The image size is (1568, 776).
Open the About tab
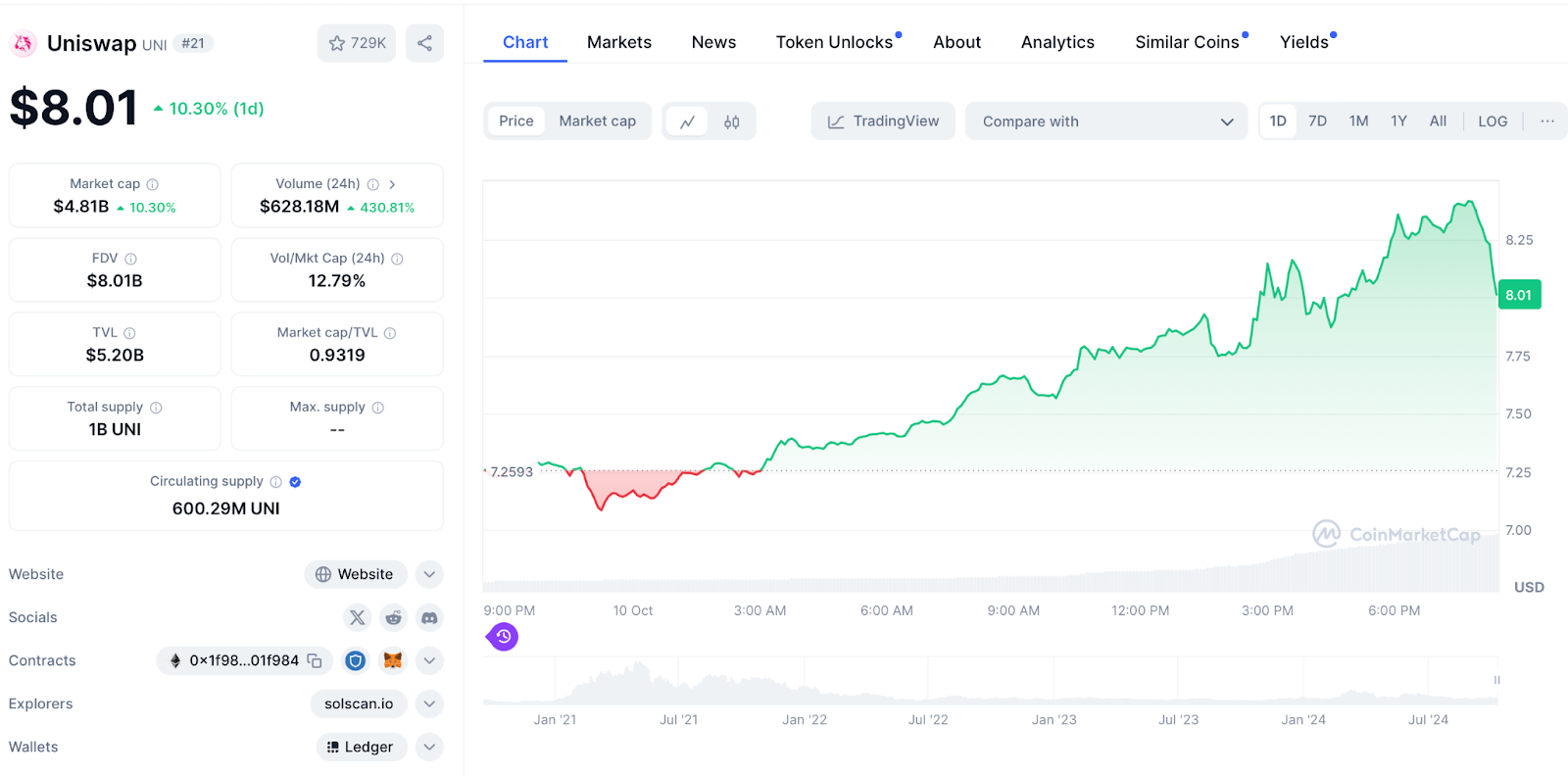coord(957,42)
